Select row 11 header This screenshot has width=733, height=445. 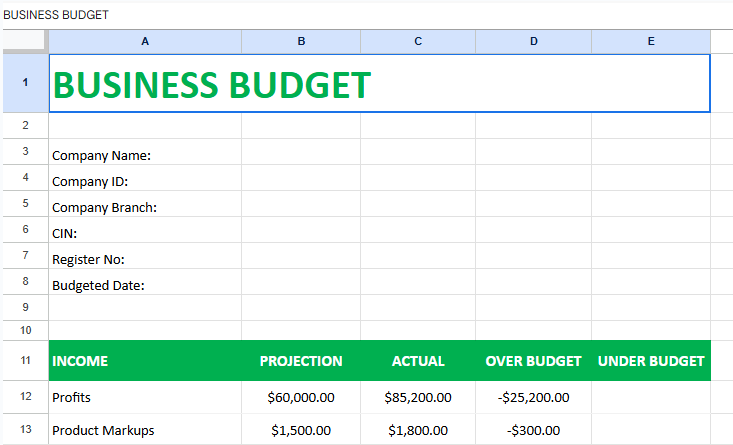point(24,360)
